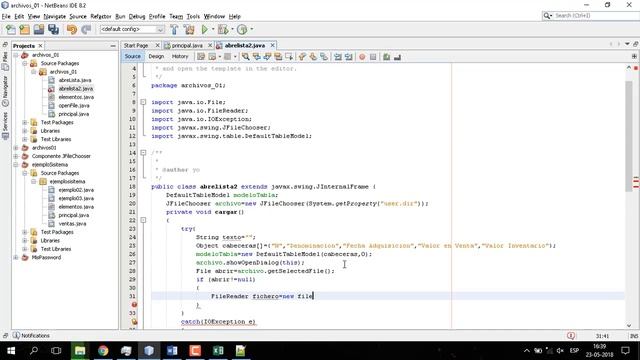Expand archivos01 project node
The height and width of the screenshot is (360, 640).
16,147
